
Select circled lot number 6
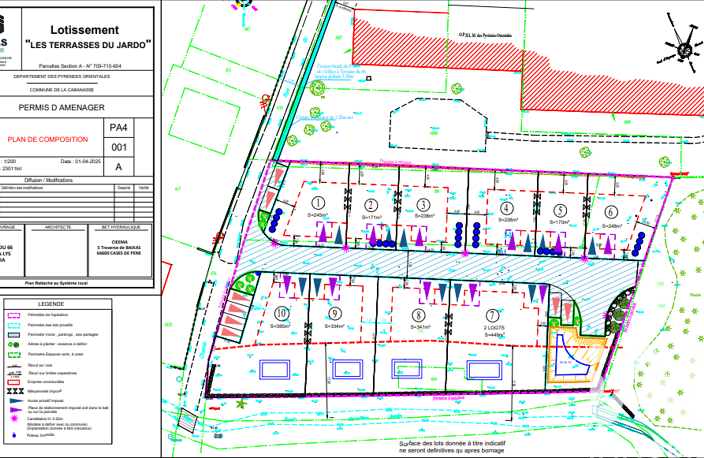(611, 212)
